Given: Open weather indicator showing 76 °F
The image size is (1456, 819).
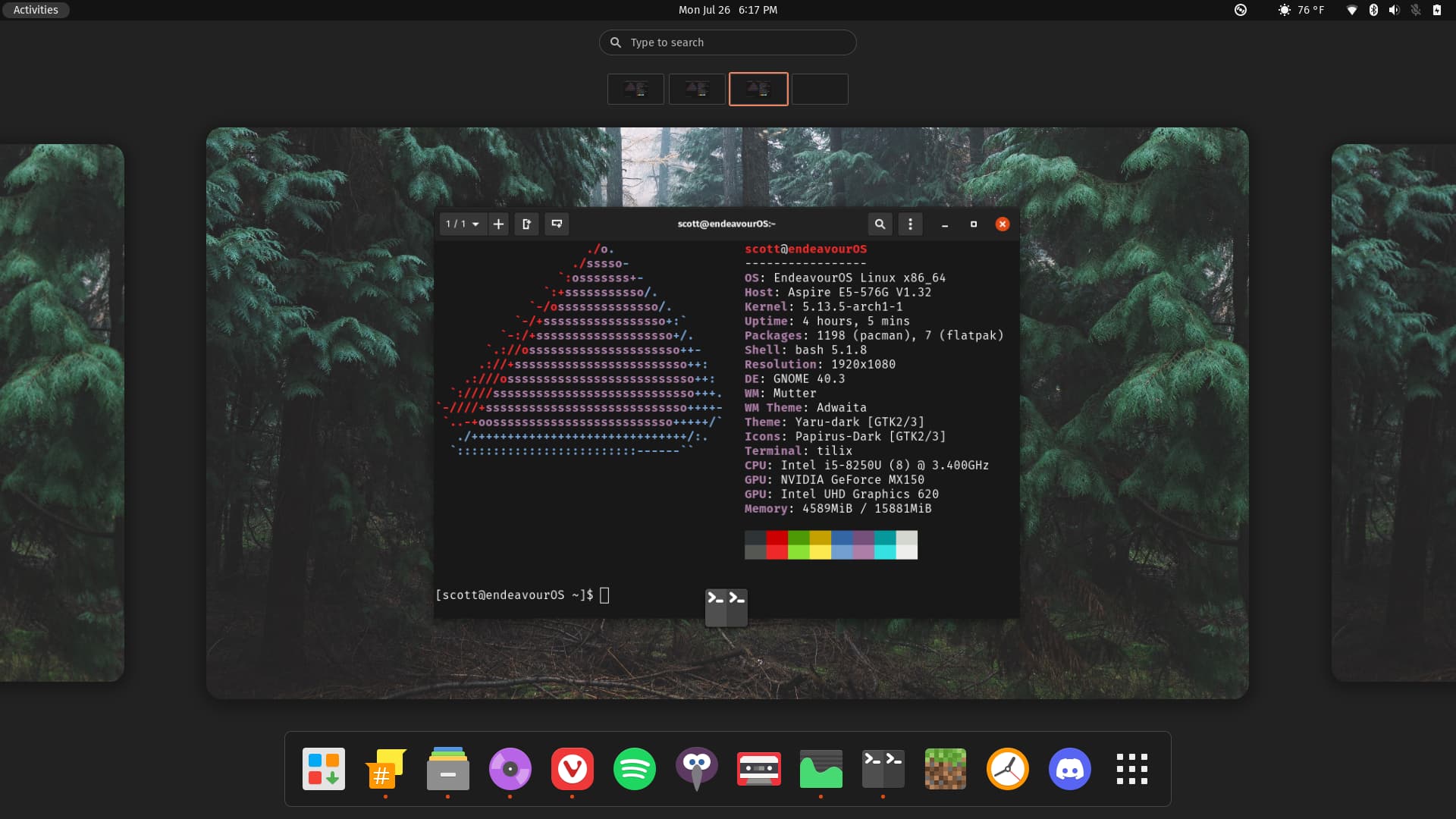Looking at the screenshot, I should pos(1301,10).
